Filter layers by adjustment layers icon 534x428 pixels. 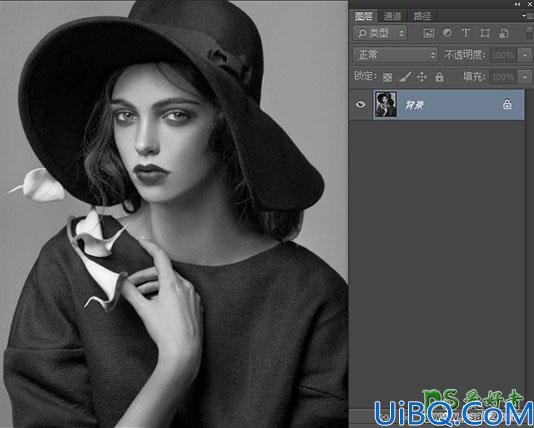pyautogui.click(x=447, y=33)
